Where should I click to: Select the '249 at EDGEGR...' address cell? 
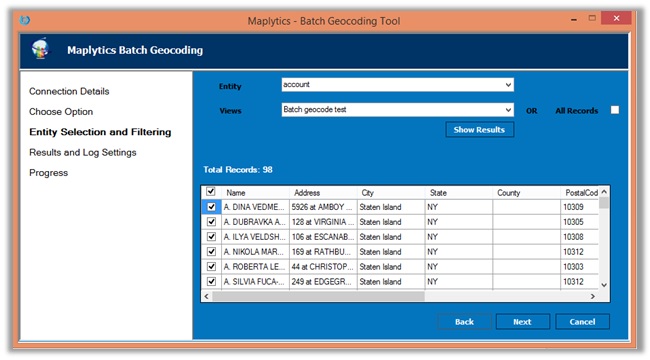coord(323,281)
